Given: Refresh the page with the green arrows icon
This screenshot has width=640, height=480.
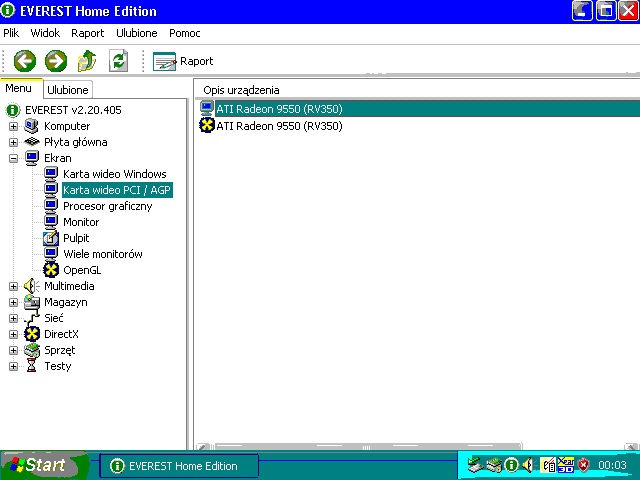Looking at the screenshot, I should pyautogui.click(x=118, y=61).
